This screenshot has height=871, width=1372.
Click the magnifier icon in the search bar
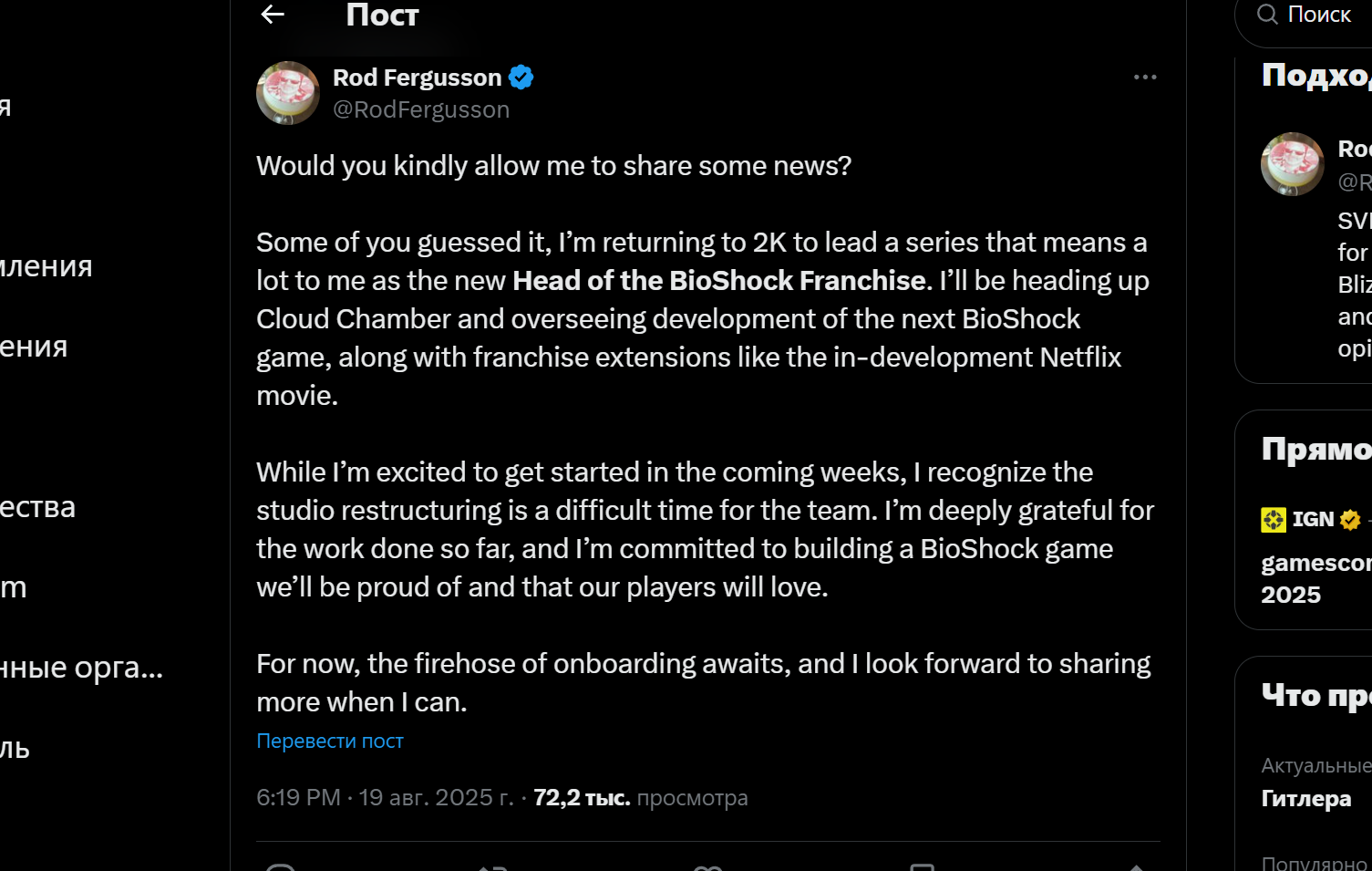click(1267, 14)
